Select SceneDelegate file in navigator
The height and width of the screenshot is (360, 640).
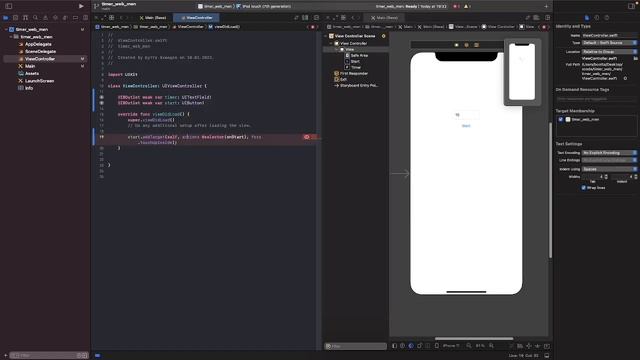coord(40,51)
